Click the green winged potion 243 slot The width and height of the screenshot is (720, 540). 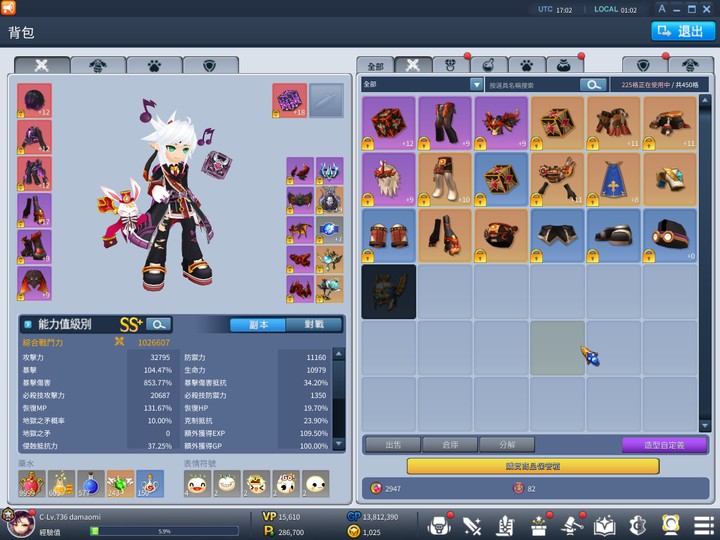(x=120, y=484)
